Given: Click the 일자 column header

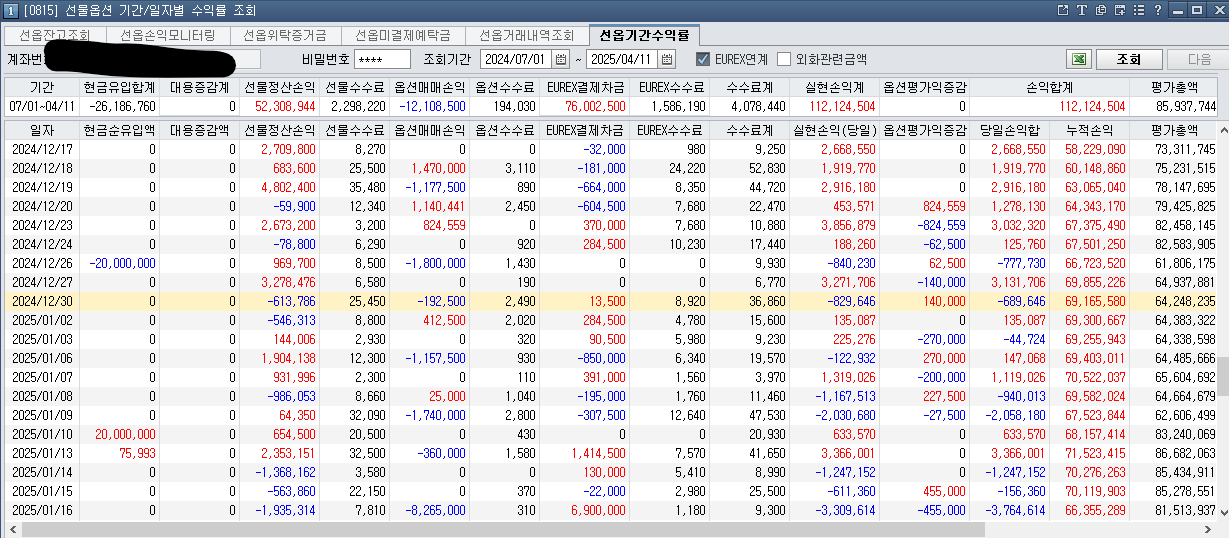Looking at the screenshot, I should (x=42, y=130).
